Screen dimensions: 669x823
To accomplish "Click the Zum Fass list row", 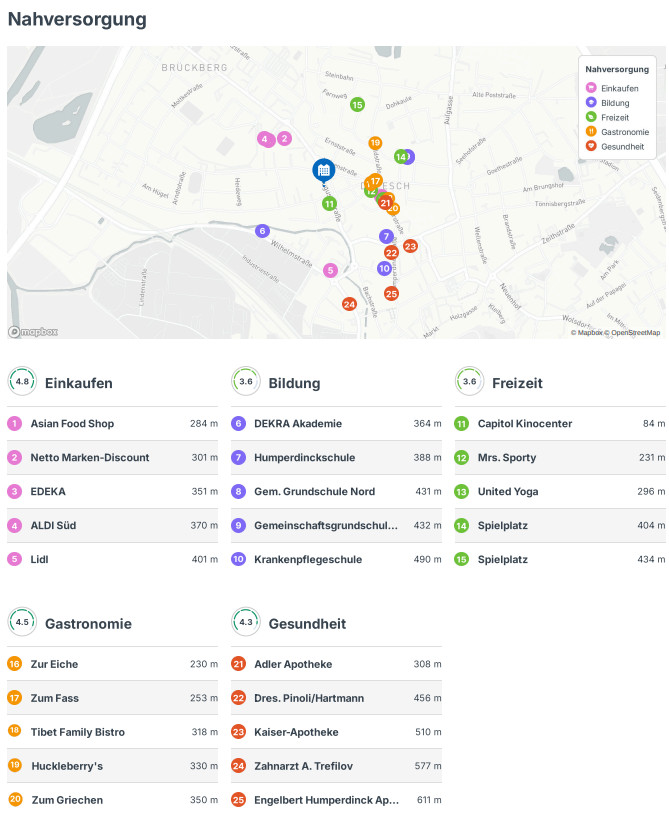I will click(112, 698).
